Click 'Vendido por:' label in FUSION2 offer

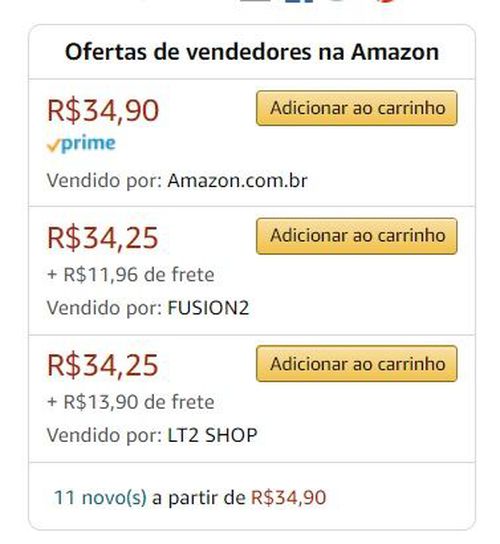tap(104, 308)
